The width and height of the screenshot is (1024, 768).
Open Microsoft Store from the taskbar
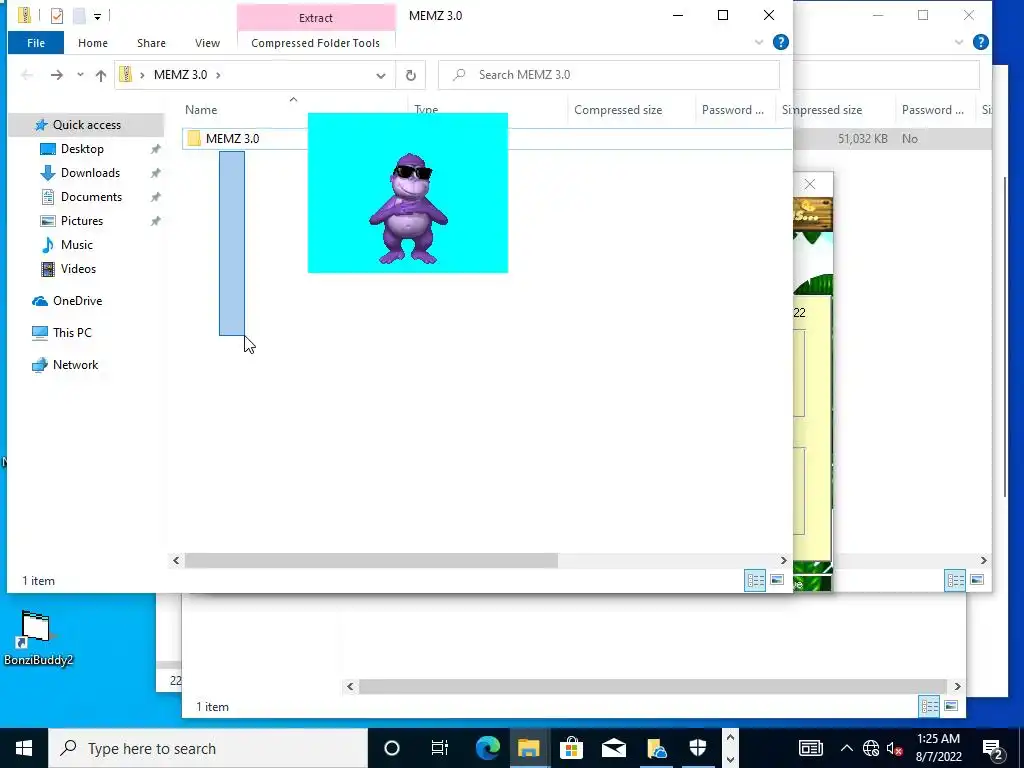click(x=571, y=748)
